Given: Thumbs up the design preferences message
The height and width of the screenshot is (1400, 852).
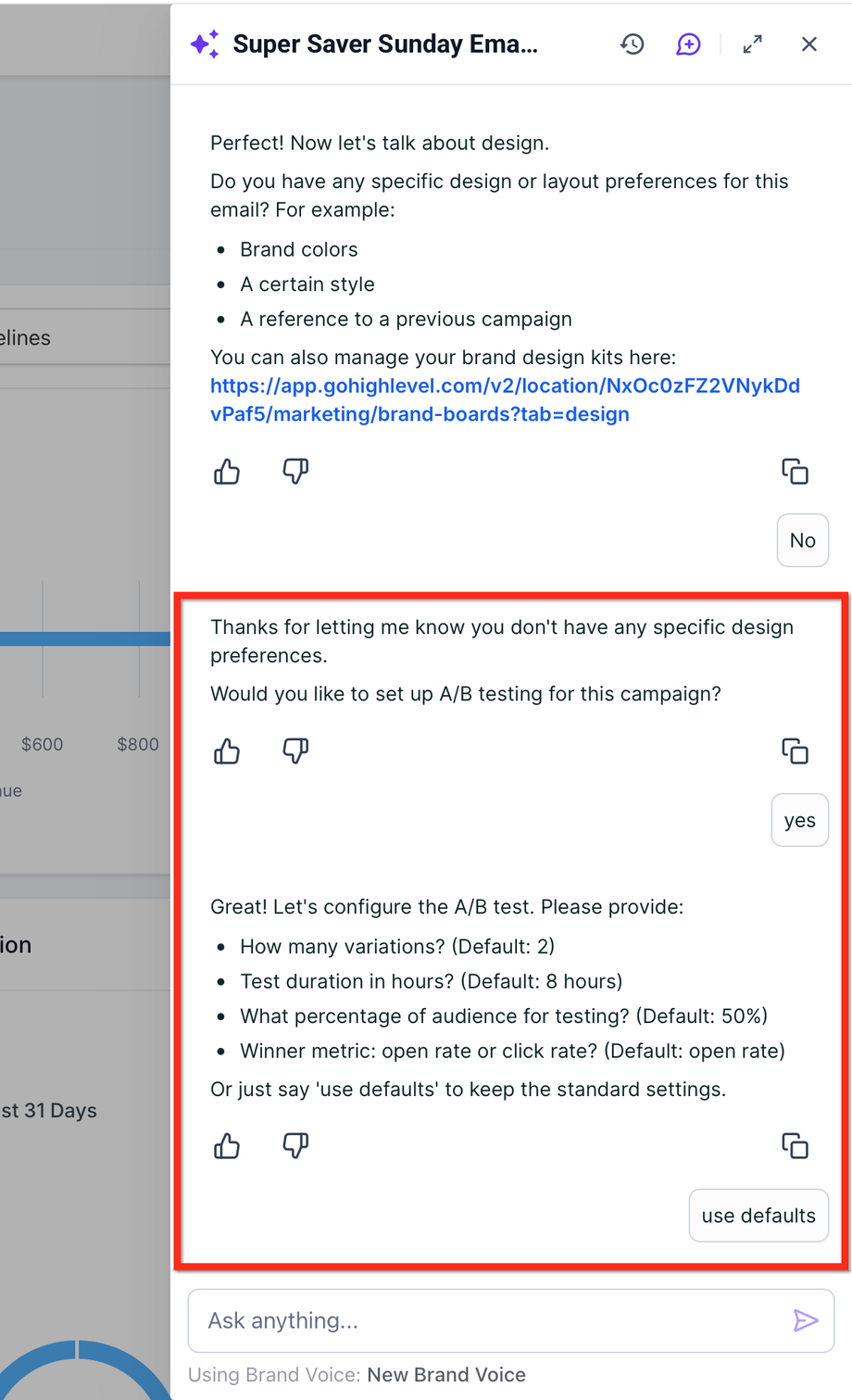Looking at the screenshot, I should (x=227, y=473).
